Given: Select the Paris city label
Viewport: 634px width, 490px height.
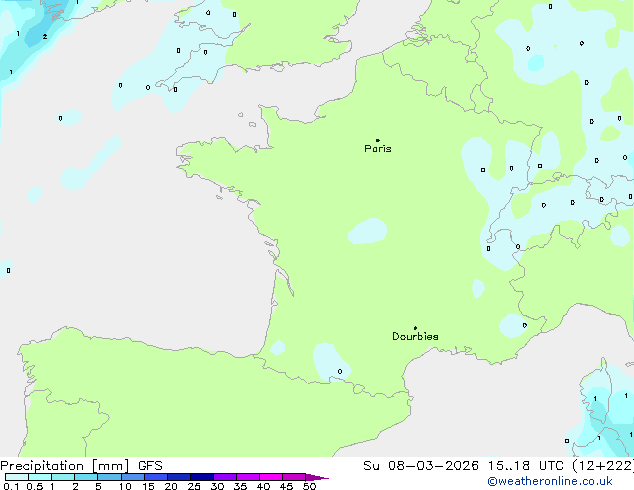Looking at the screenshot, I should click(378, 149).
